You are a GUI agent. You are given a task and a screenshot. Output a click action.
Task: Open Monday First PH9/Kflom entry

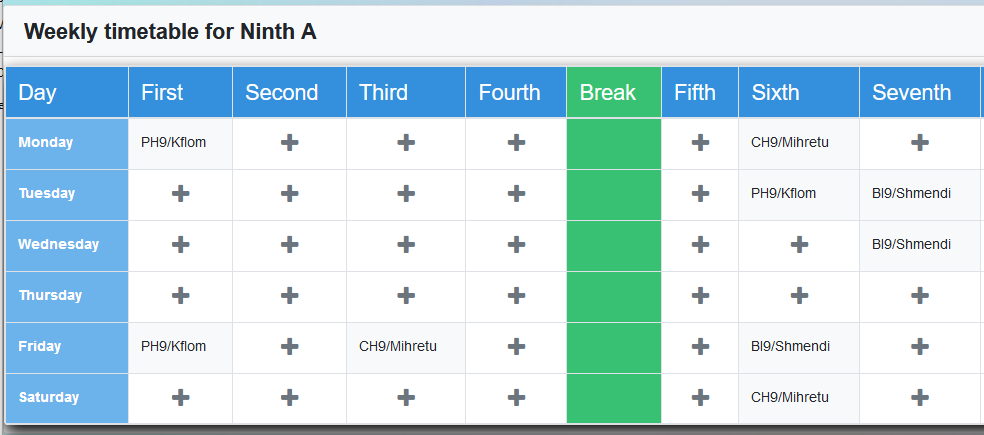[173, 142]
